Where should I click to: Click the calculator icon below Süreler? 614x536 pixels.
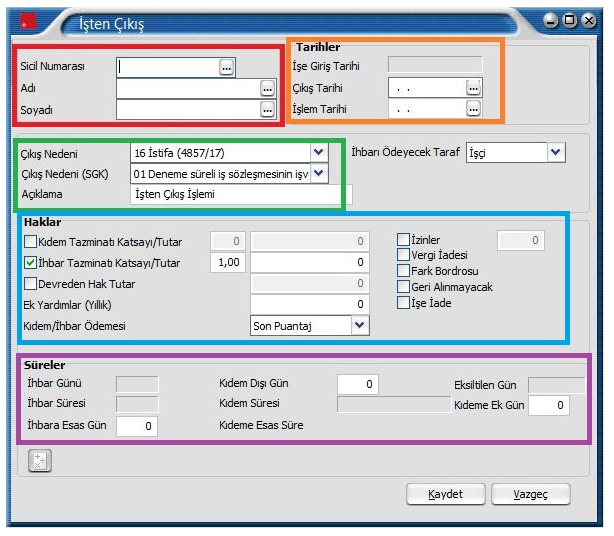[x=40, y=461]
